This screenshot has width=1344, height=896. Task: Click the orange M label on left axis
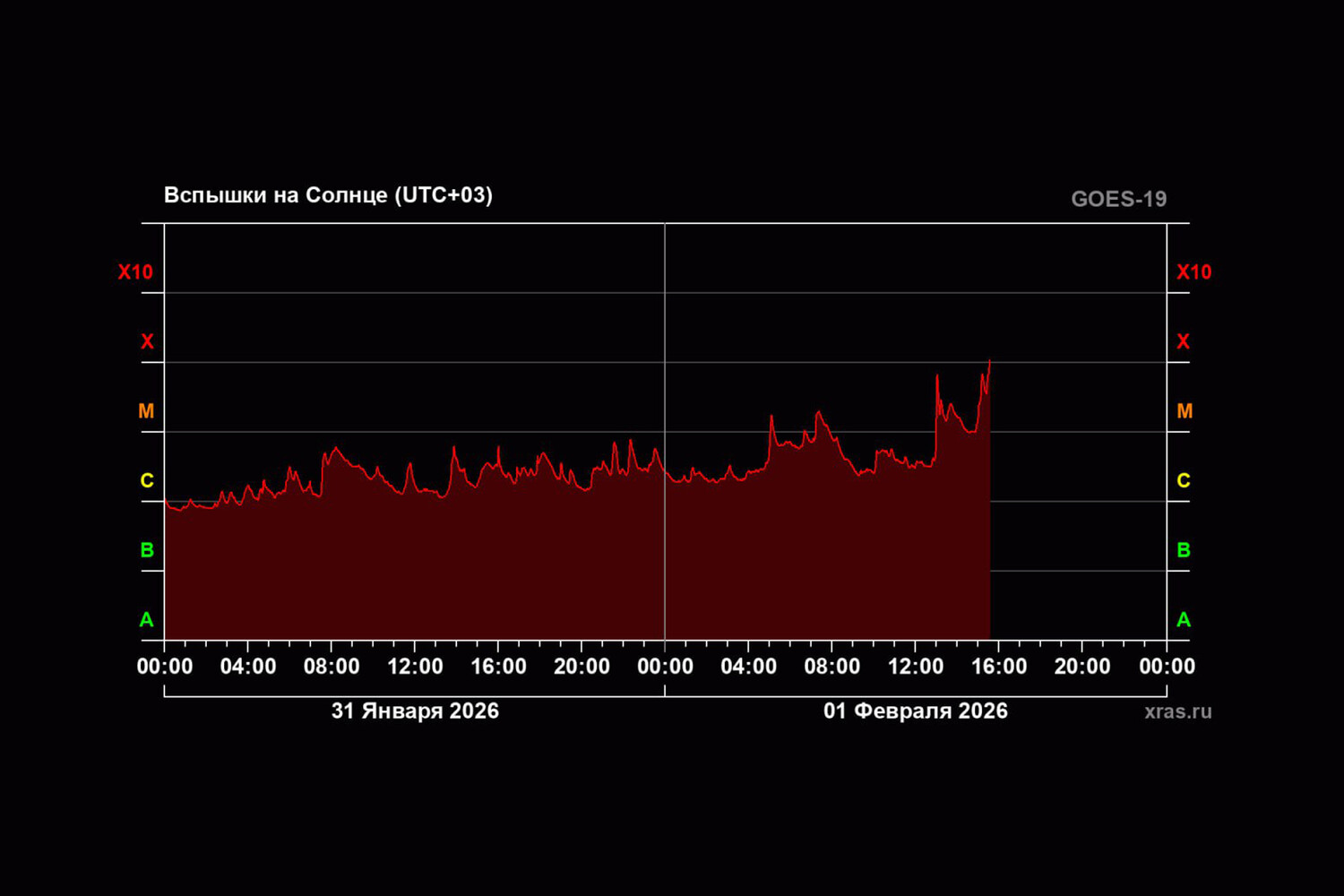tap(146, 411)
